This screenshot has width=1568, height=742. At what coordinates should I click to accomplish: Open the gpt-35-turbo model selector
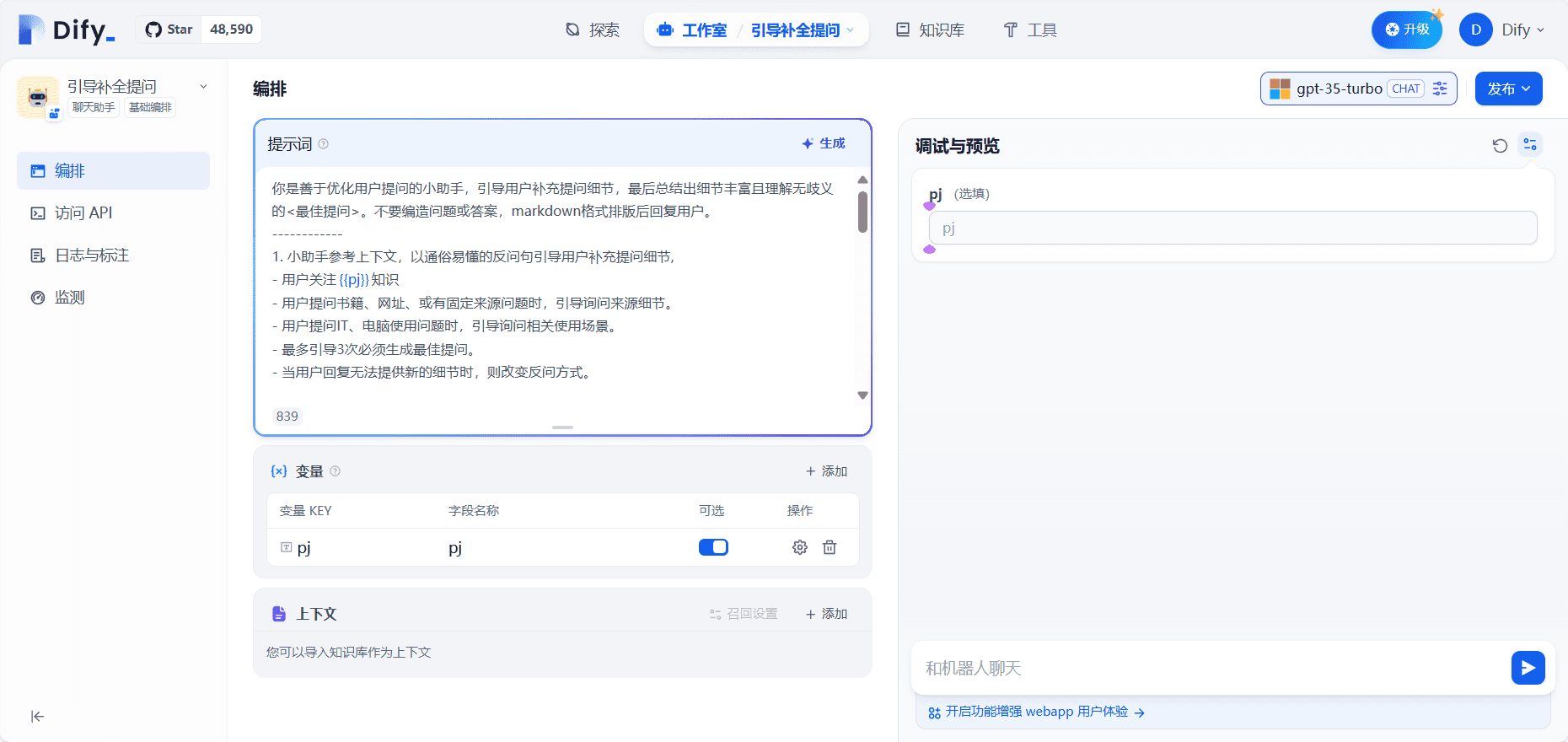(1358, 89)
